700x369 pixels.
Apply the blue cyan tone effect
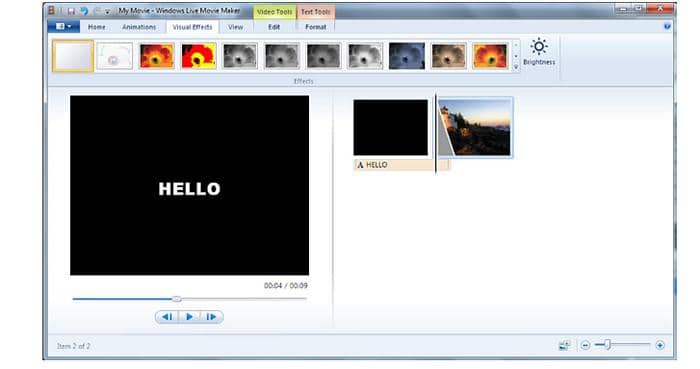407,56
